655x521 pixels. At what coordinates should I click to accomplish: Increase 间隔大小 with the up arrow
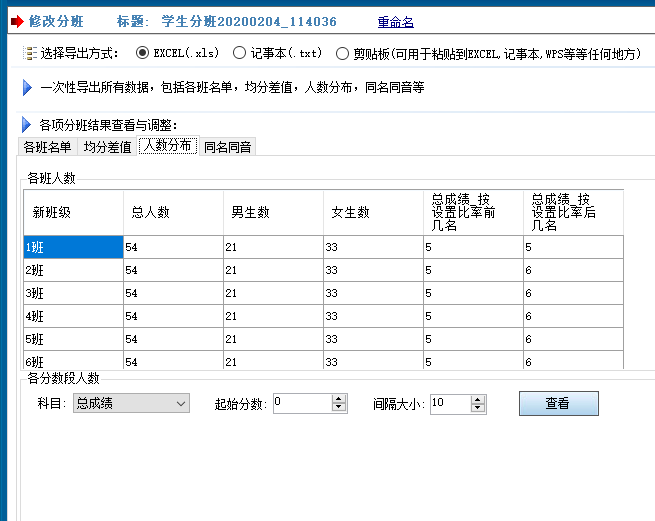478,399
